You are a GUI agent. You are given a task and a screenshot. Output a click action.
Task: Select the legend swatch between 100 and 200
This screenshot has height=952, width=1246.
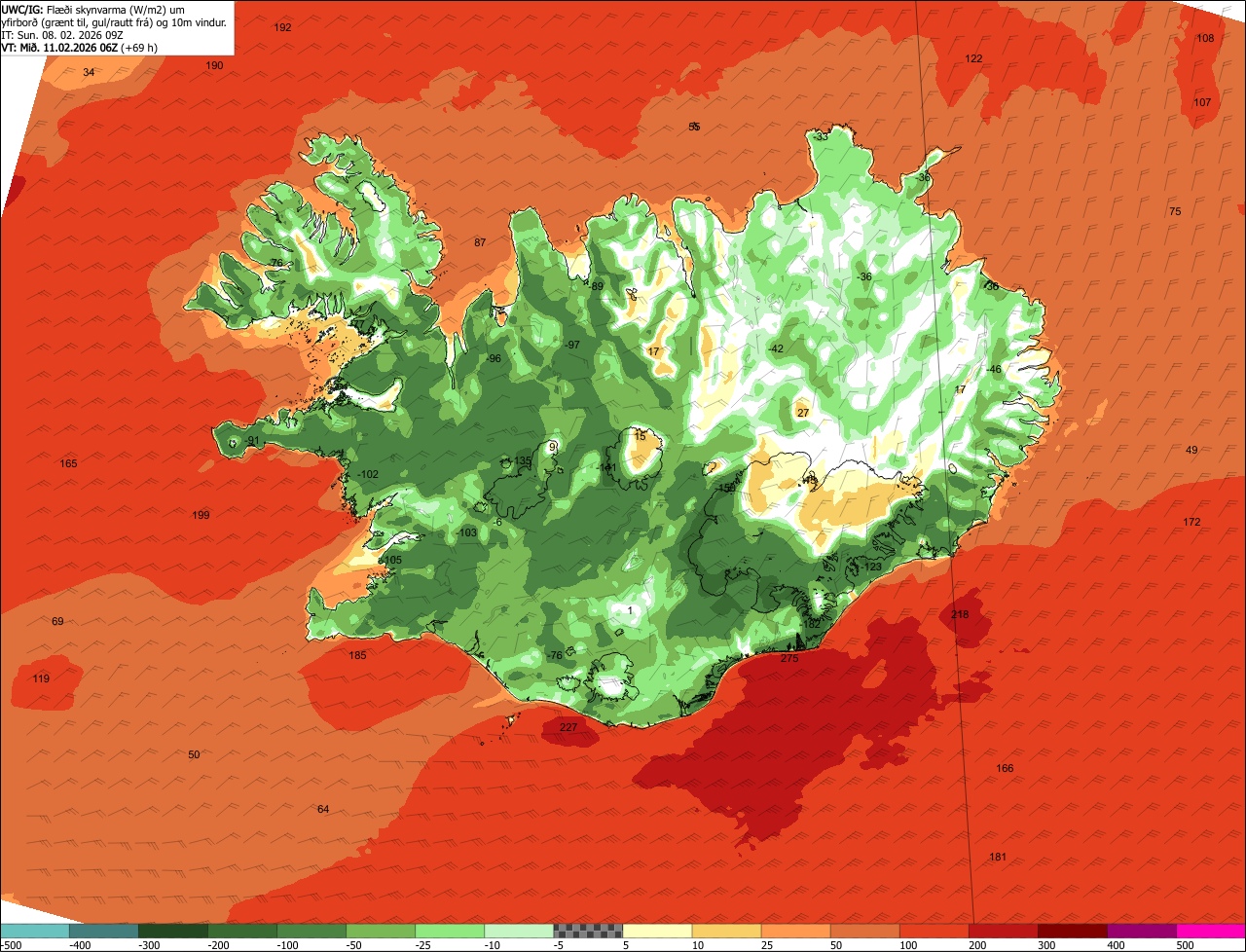pyautogui.click(x=934, y=931)
